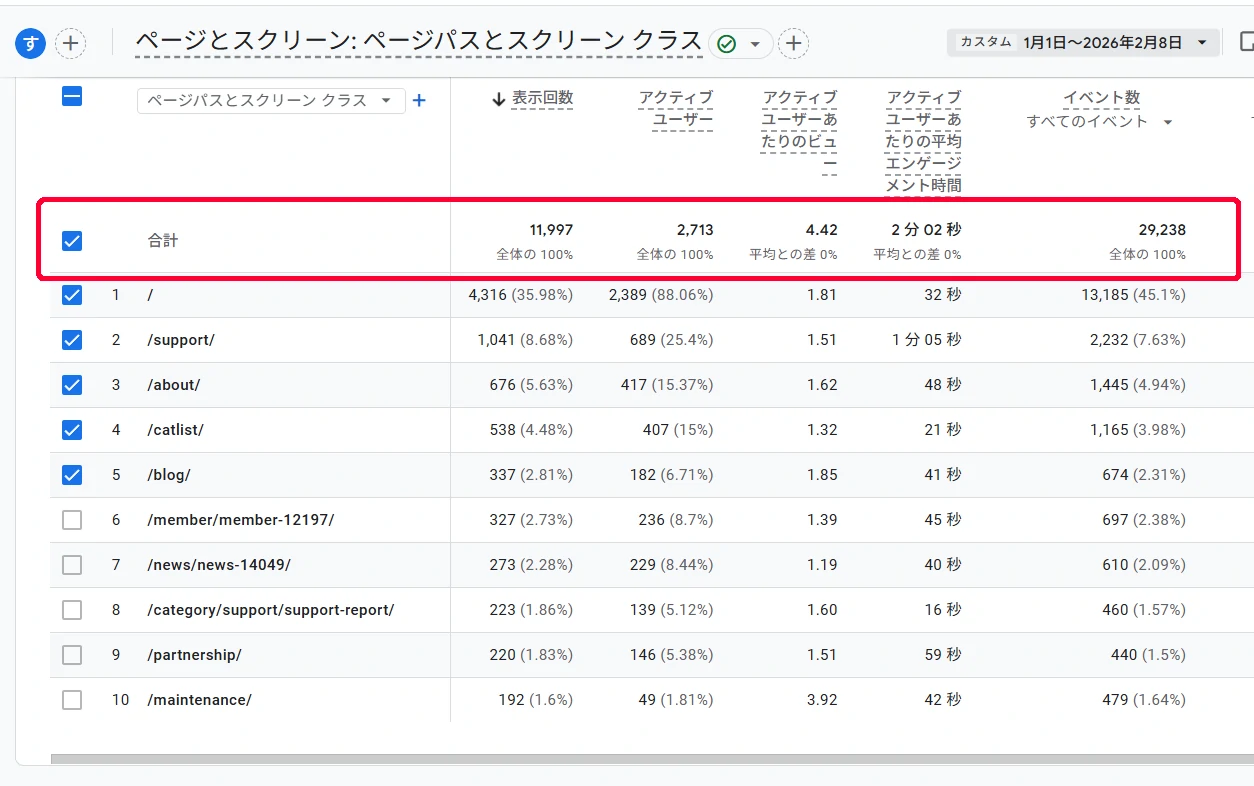Screen dimensions: 1254x786
Task: Click the blue "す" account avatar icon
Action: click(x=30, y=43)
